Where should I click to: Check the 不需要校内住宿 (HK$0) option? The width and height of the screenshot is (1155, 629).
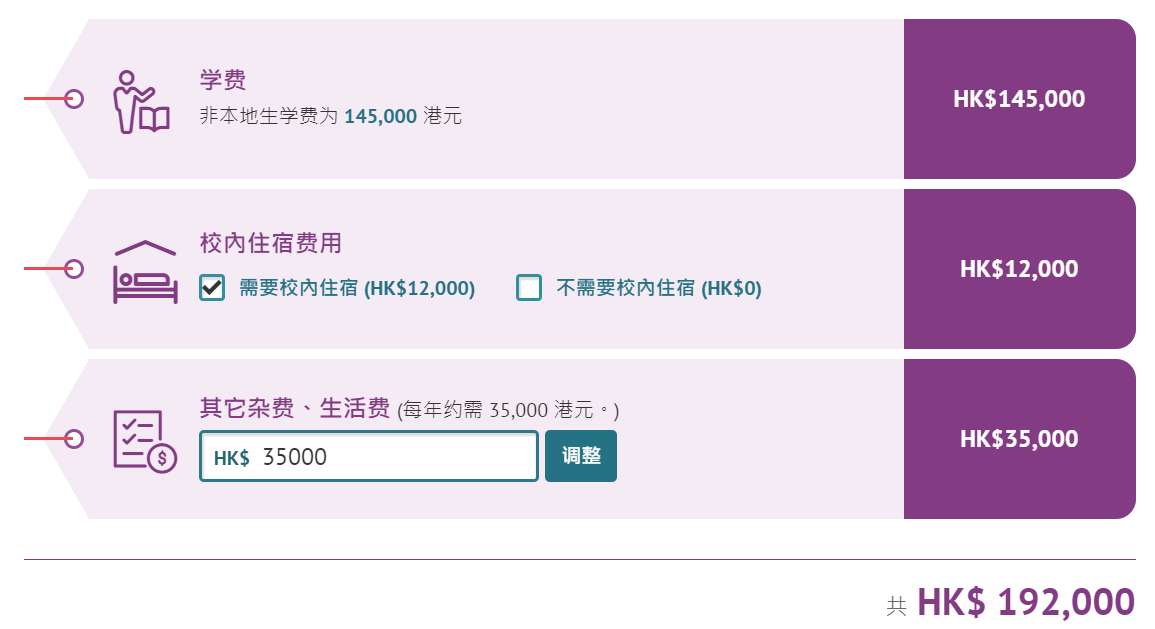coord(529,289)
